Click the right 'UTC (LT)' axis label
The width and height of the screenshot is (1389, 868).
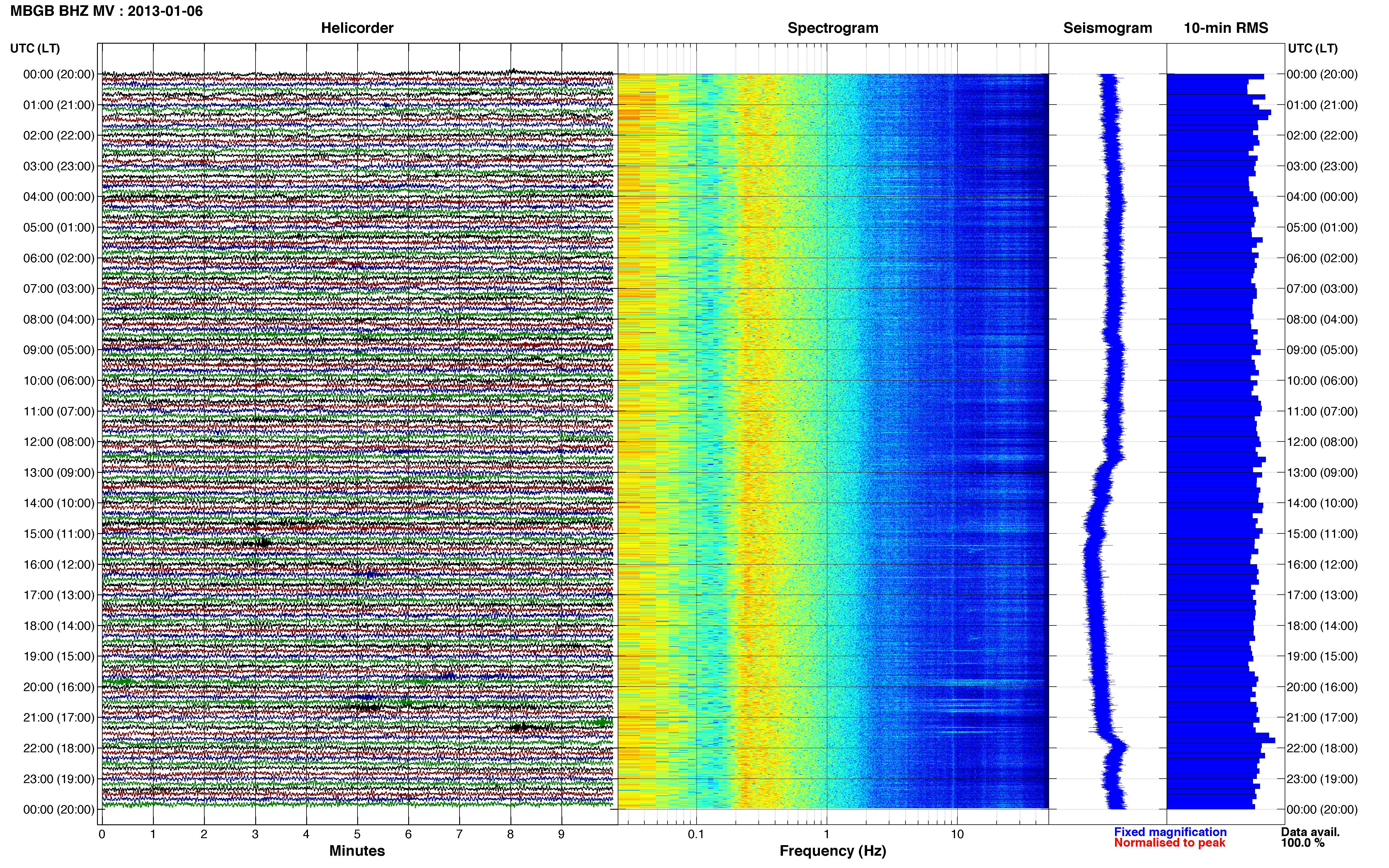click(1313, 48)
